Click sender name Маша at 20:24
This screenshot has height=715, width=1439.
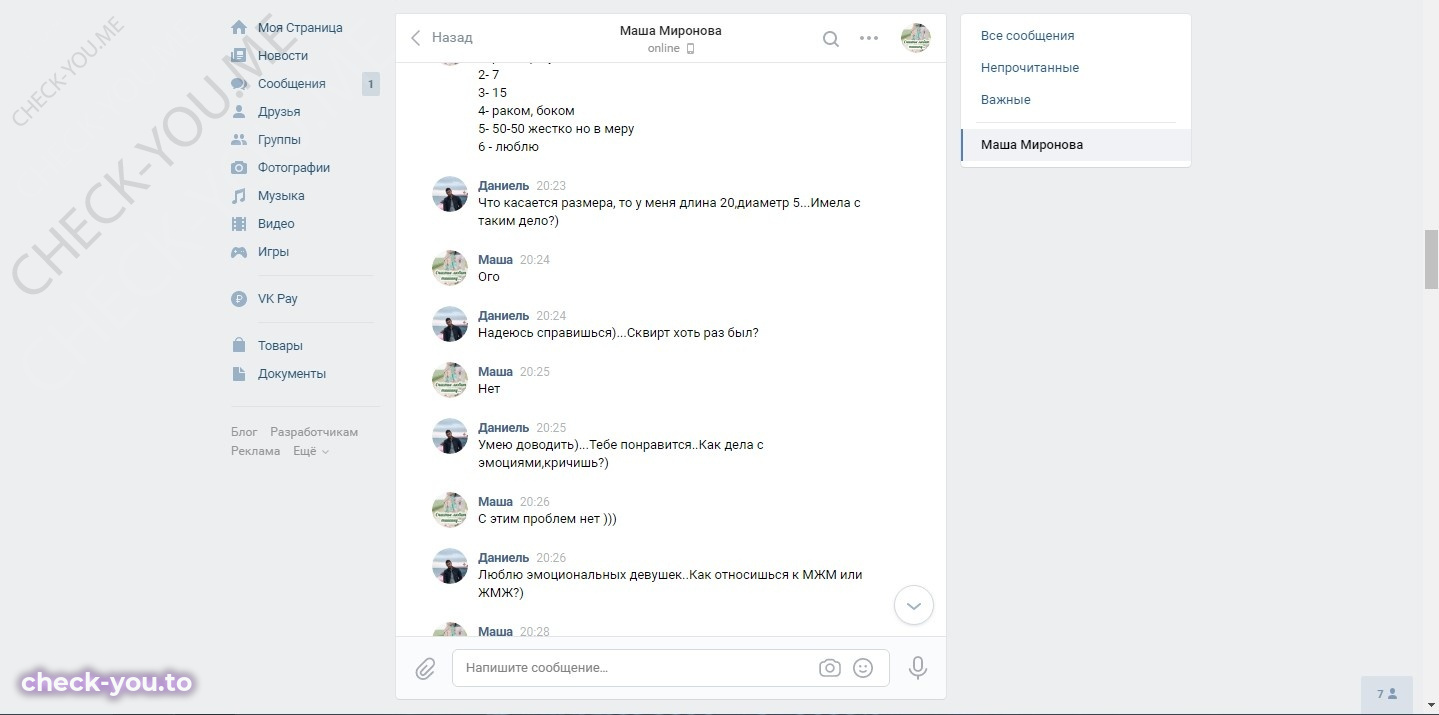tap(495, 260)
